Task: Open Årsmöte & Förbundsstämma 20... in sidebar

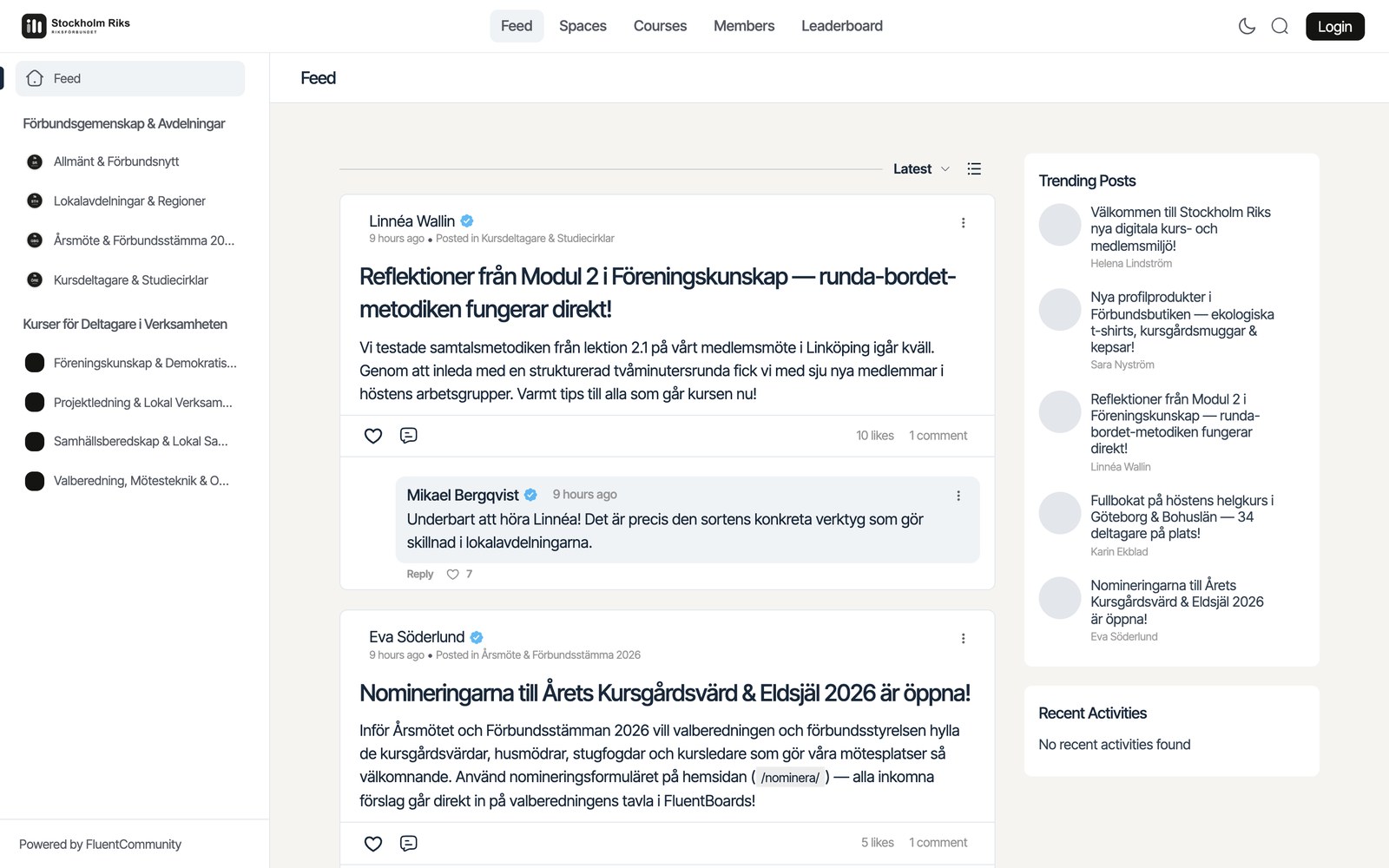Action: pyautogui.click(x=130, y=240)
